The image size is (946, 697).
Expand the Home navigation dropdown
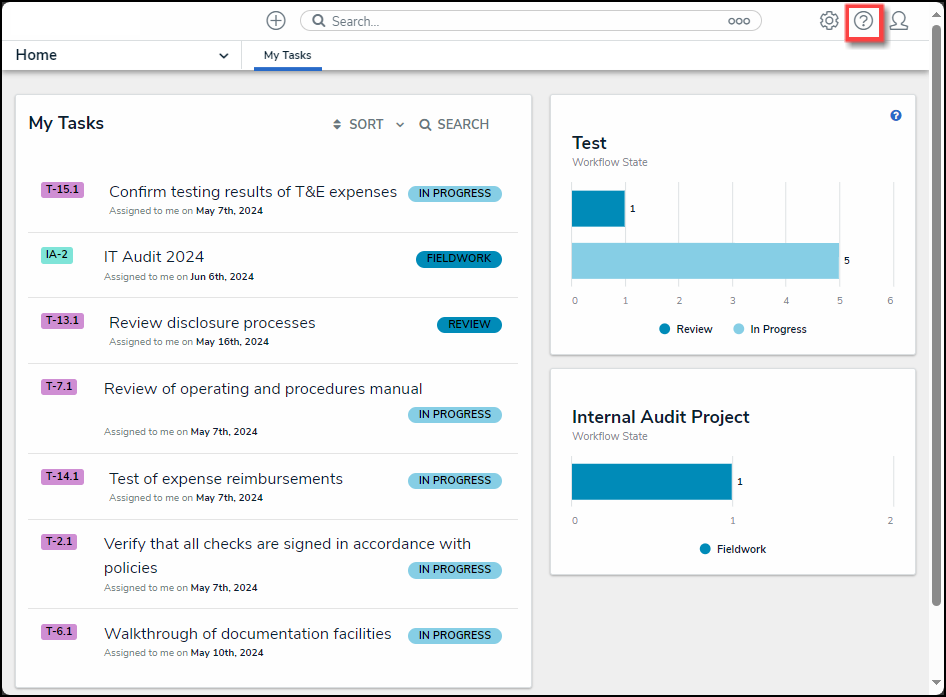[x=223, y=56]
